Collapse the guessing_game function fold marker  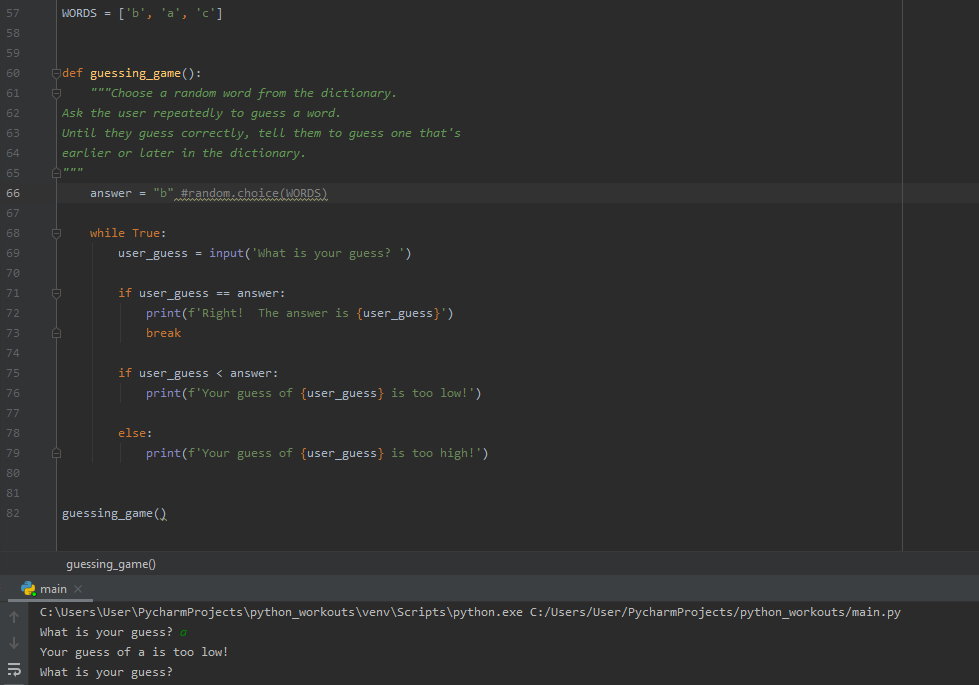click(56, 73)
